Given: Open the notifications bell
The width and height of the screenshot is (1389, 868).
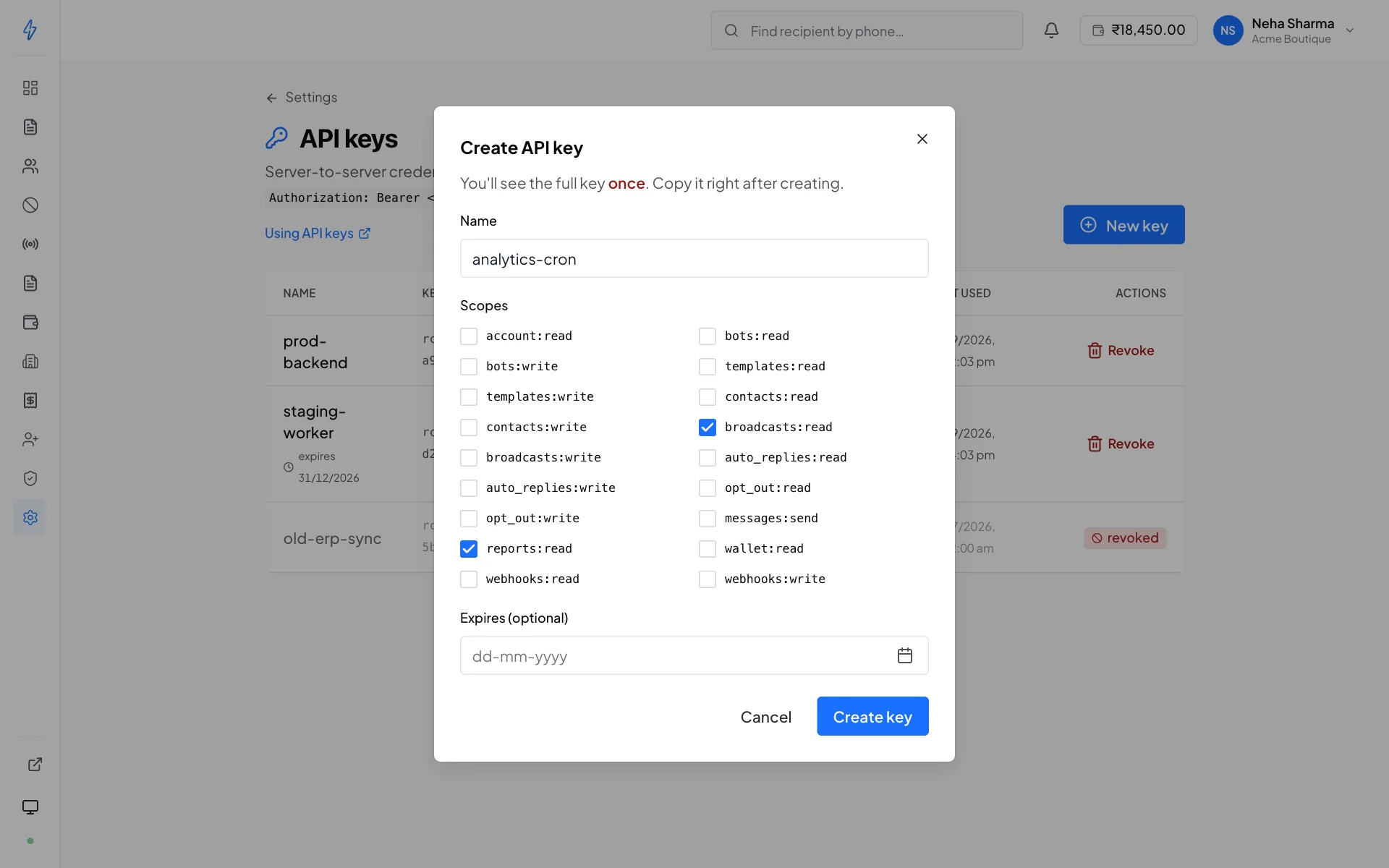Looking at the screenshot, I should pos(1051,30).
